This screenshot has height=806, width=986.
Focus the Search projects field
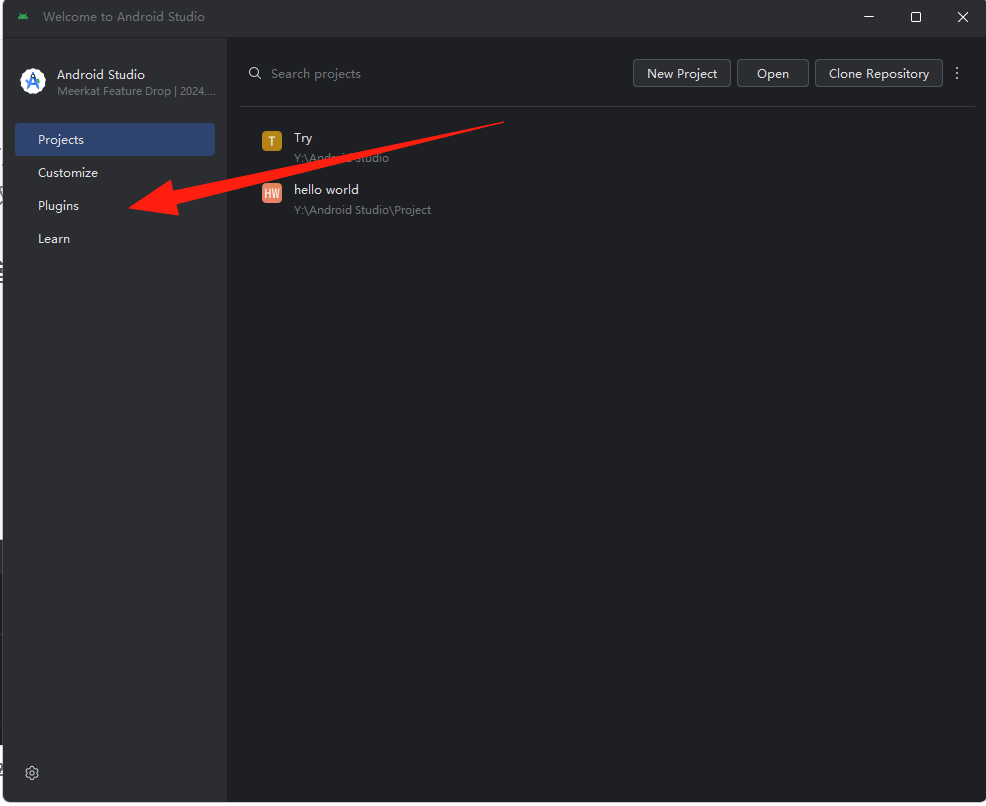click(434, 74)
